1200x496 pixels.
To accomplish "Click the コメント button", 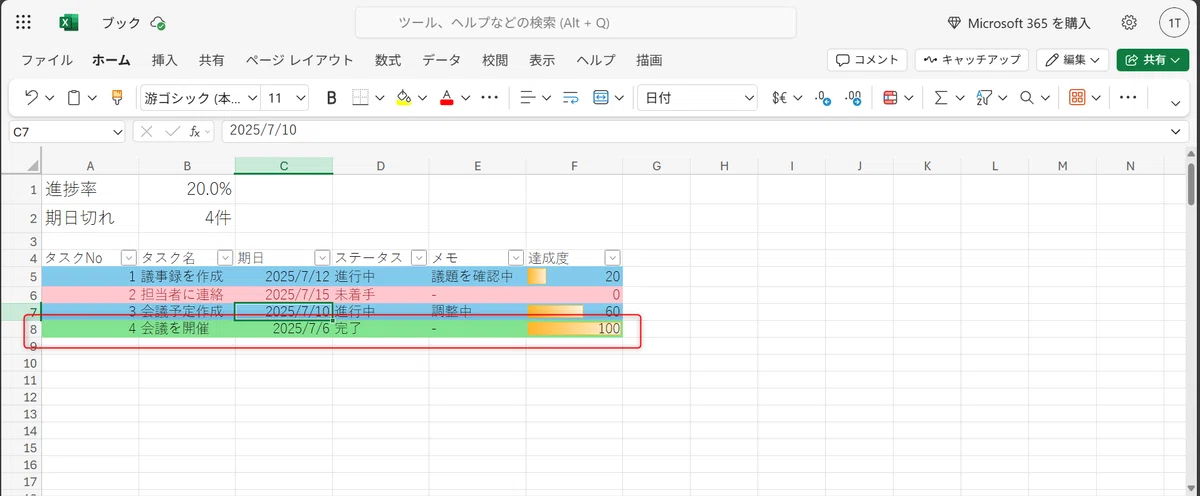I will [867, 60].
